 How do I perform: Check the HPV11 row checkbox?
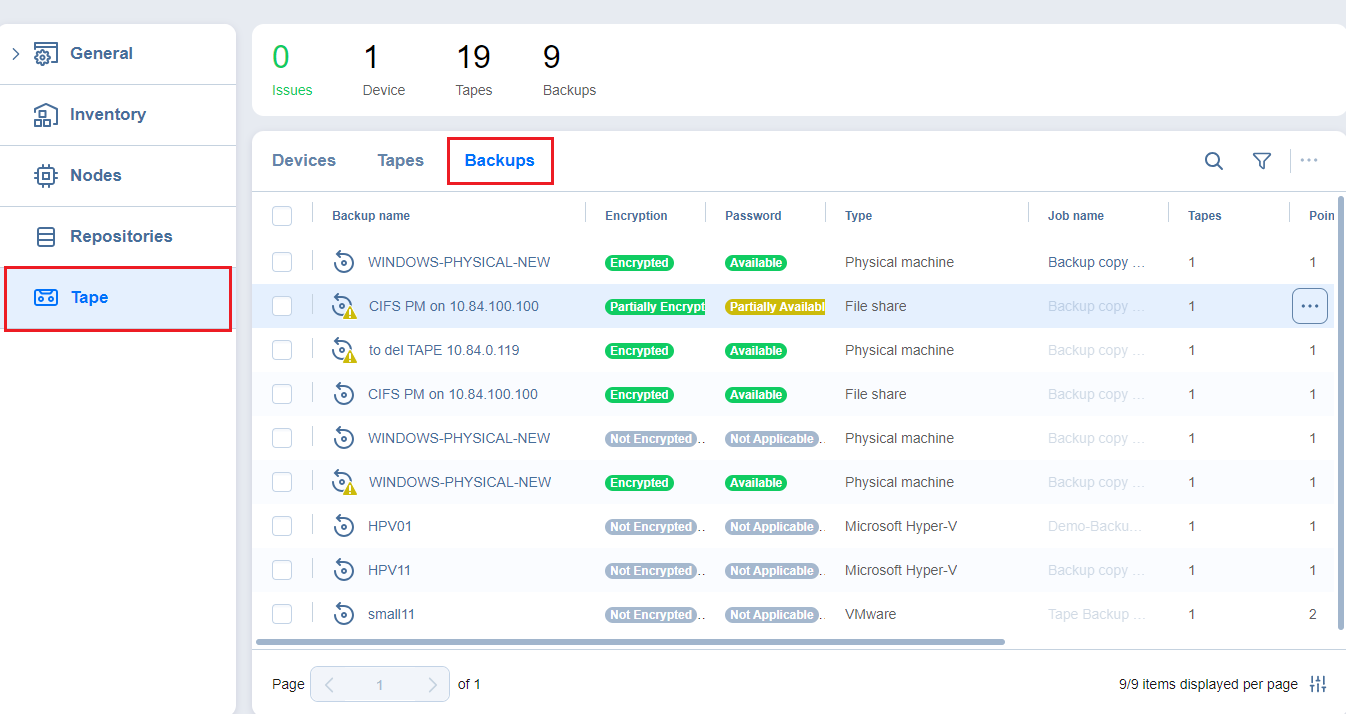[282, 570]
